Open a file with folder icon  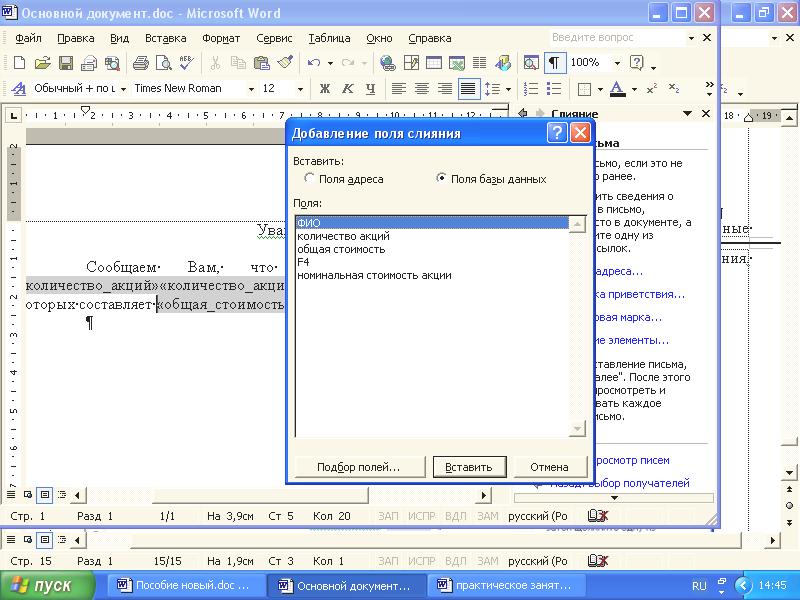pos(42,63)
